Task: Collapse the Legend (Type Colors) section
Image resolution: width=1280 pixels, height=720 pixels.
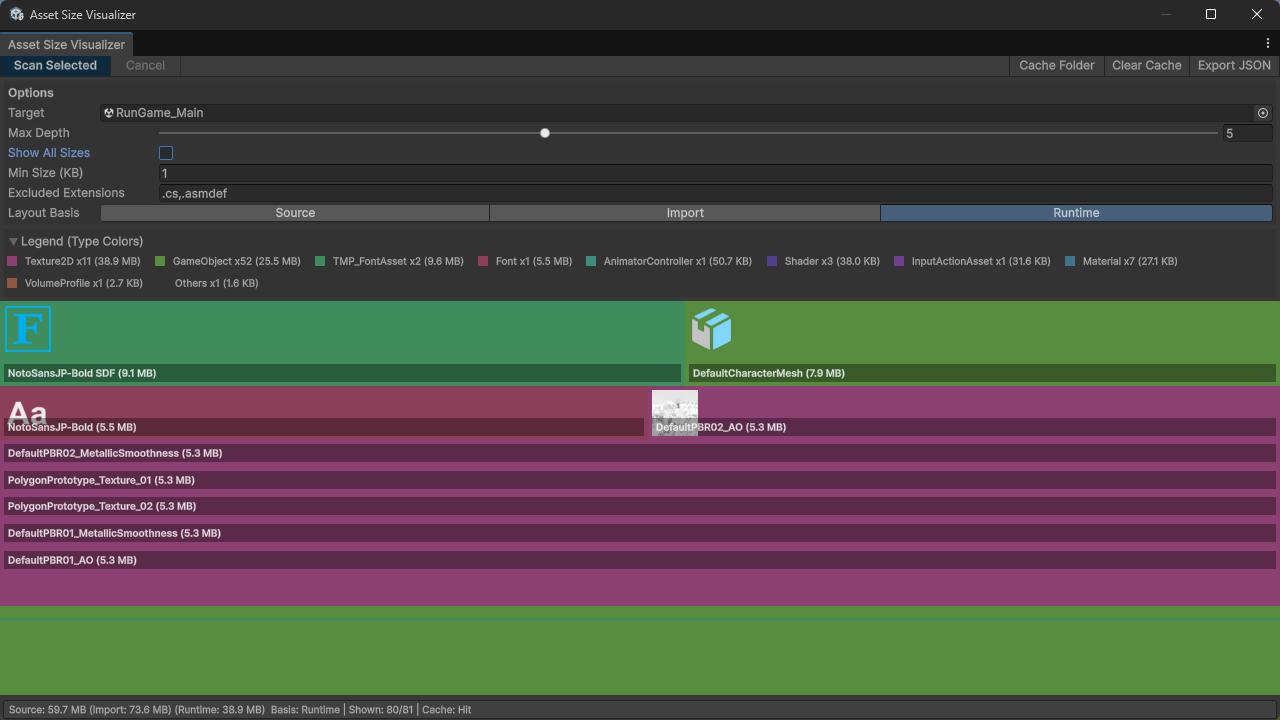Action: click(12, 240)
